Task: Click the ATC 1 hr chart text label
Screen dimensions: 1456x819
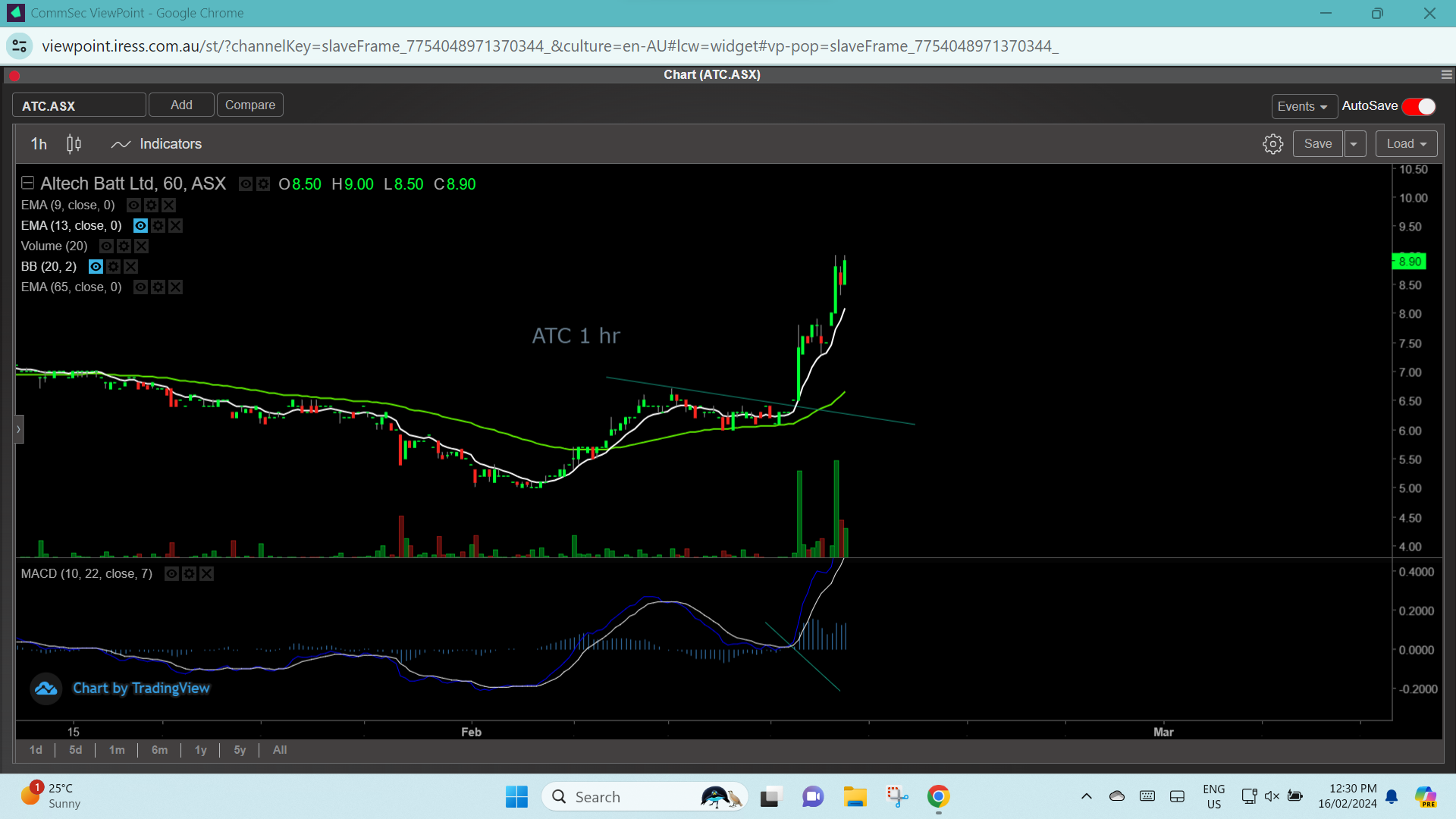Action: (x=576, y=336)
